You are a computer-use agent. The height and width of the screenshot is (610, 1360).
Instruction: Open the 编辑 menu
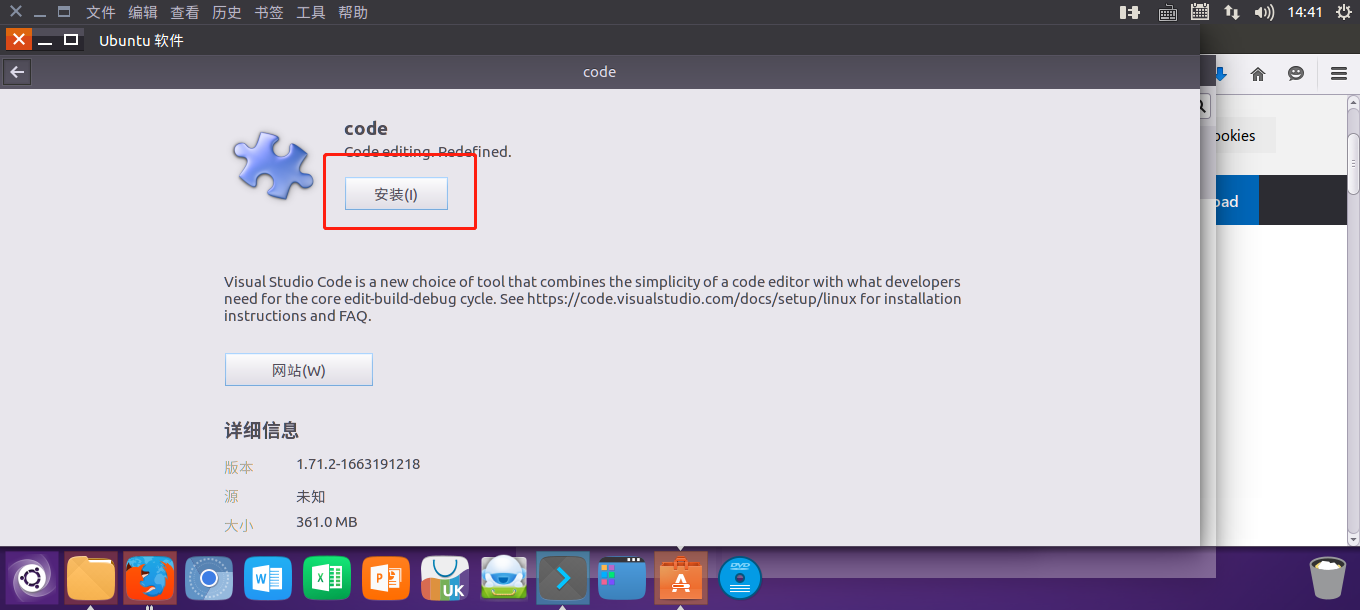tap(143, 13)
